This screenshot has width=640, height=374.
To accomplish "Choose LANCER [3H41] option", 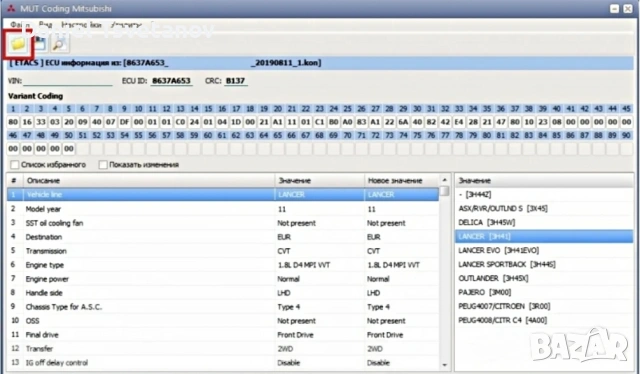I will click(544, 236).
